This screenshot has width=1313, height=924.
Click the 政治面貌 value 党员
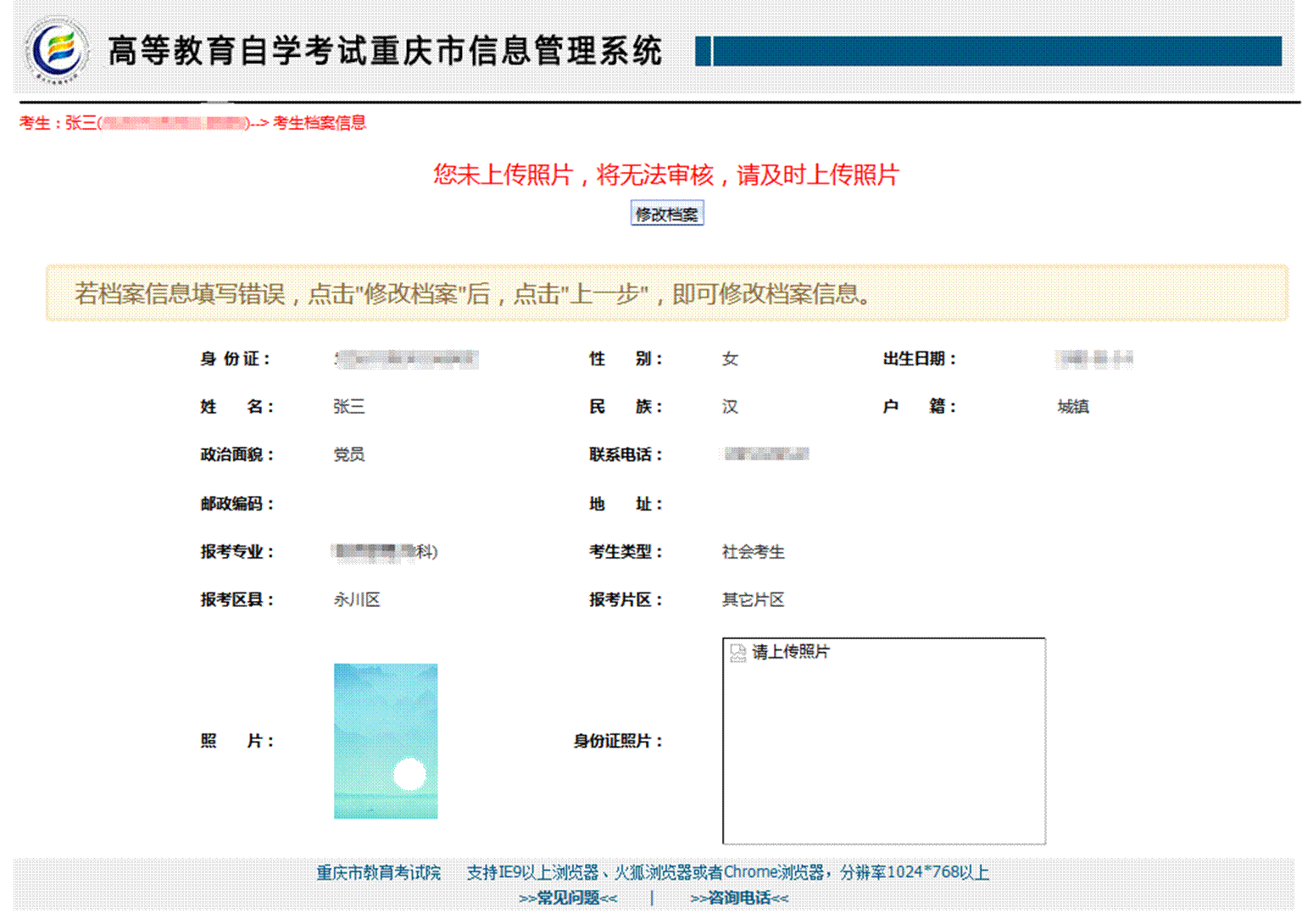[348, 455]
